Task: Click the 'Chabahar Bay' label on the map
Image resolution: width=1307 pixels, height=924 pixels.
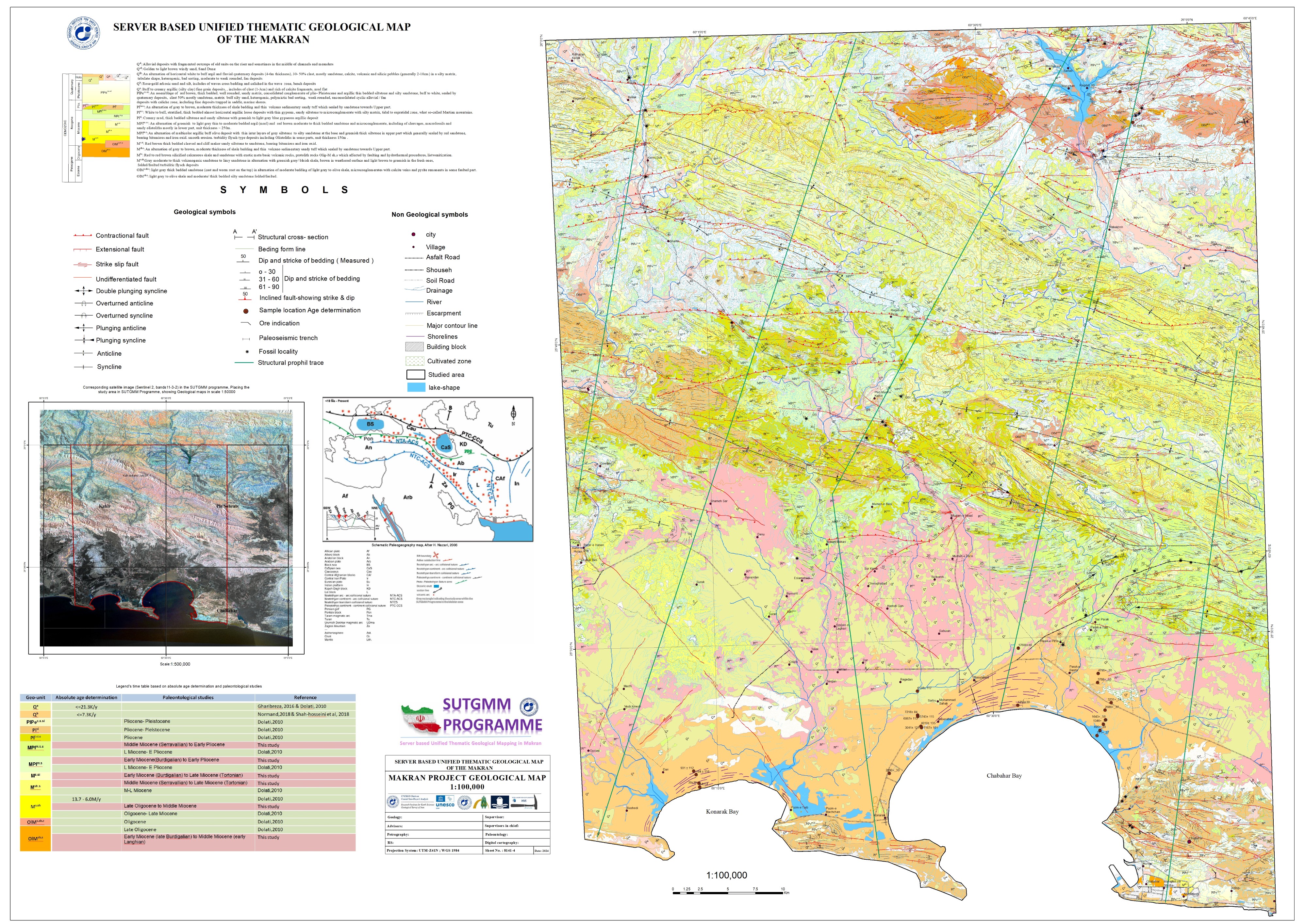Action: [x=1003, y=775]
